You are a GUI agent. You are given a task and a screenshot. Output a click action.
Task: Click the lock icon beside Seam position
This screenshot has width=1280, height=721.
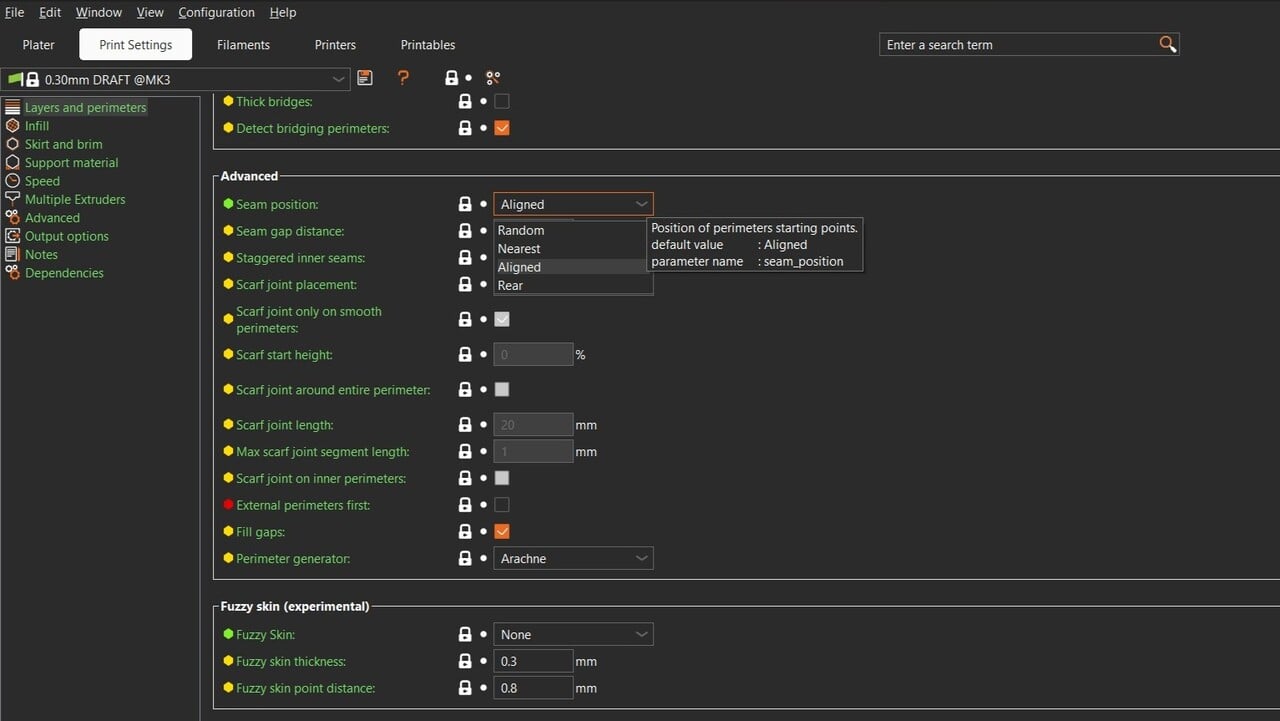pos(465,204)
